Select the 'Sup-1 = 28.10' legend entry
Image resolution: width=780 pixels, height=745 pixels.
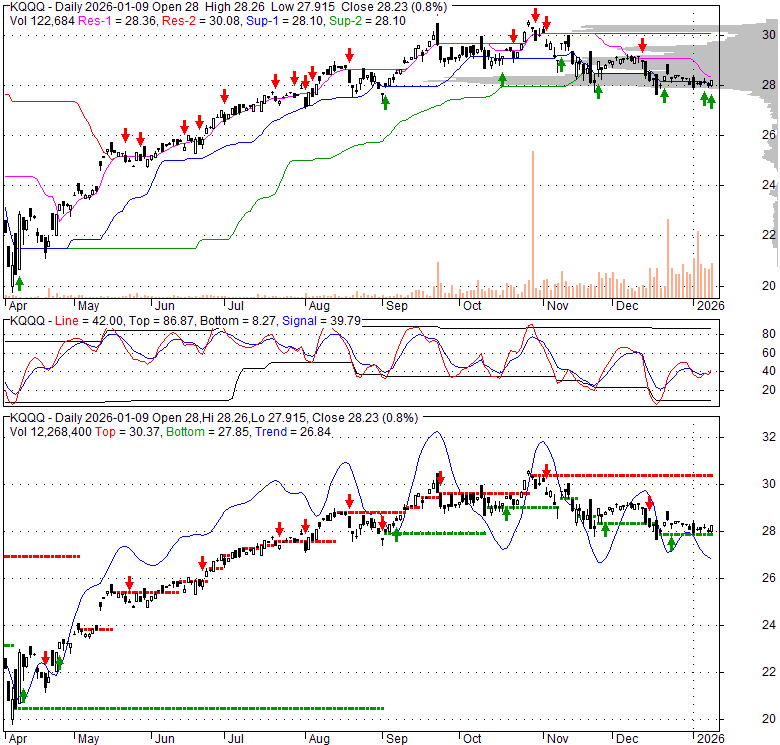pyautogui.click(x=286, y=21)
